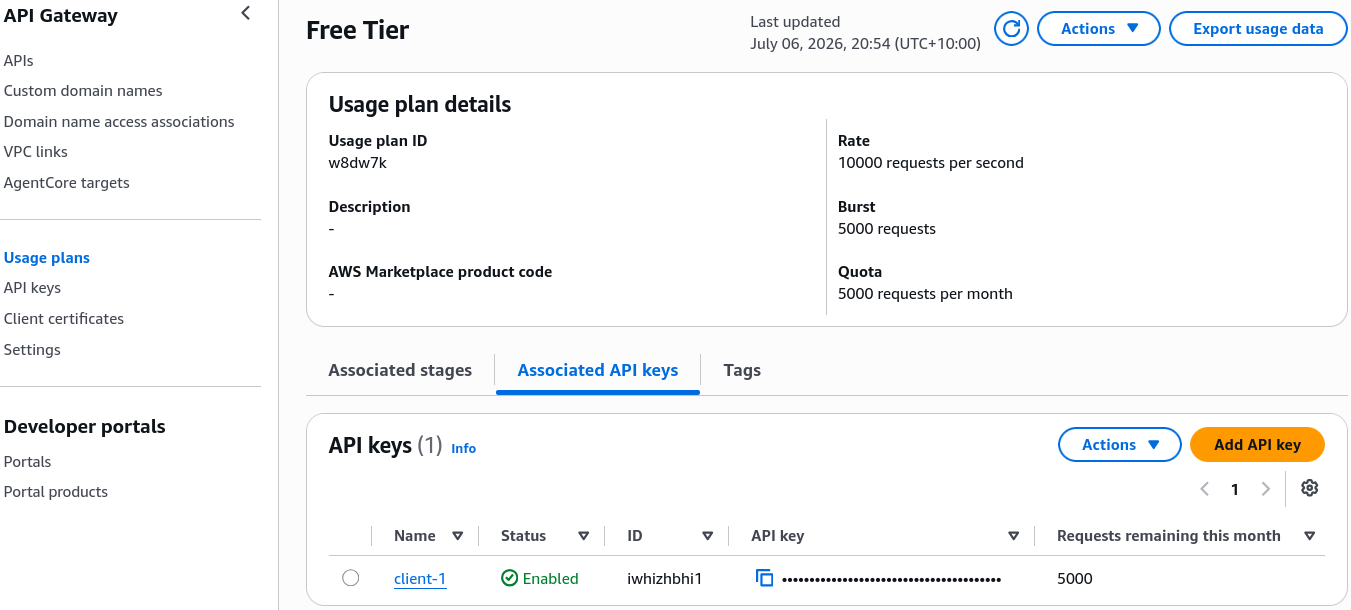
Task: Open AgentCore targets page
Action: pyautogui.click(x=67, y=183)
